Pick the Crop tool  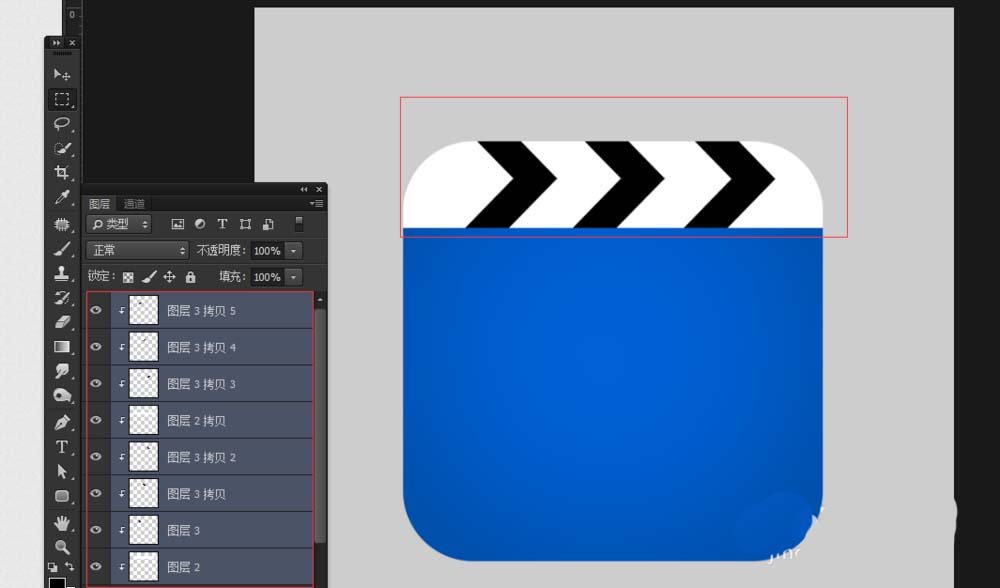click(x=62, y=173)
